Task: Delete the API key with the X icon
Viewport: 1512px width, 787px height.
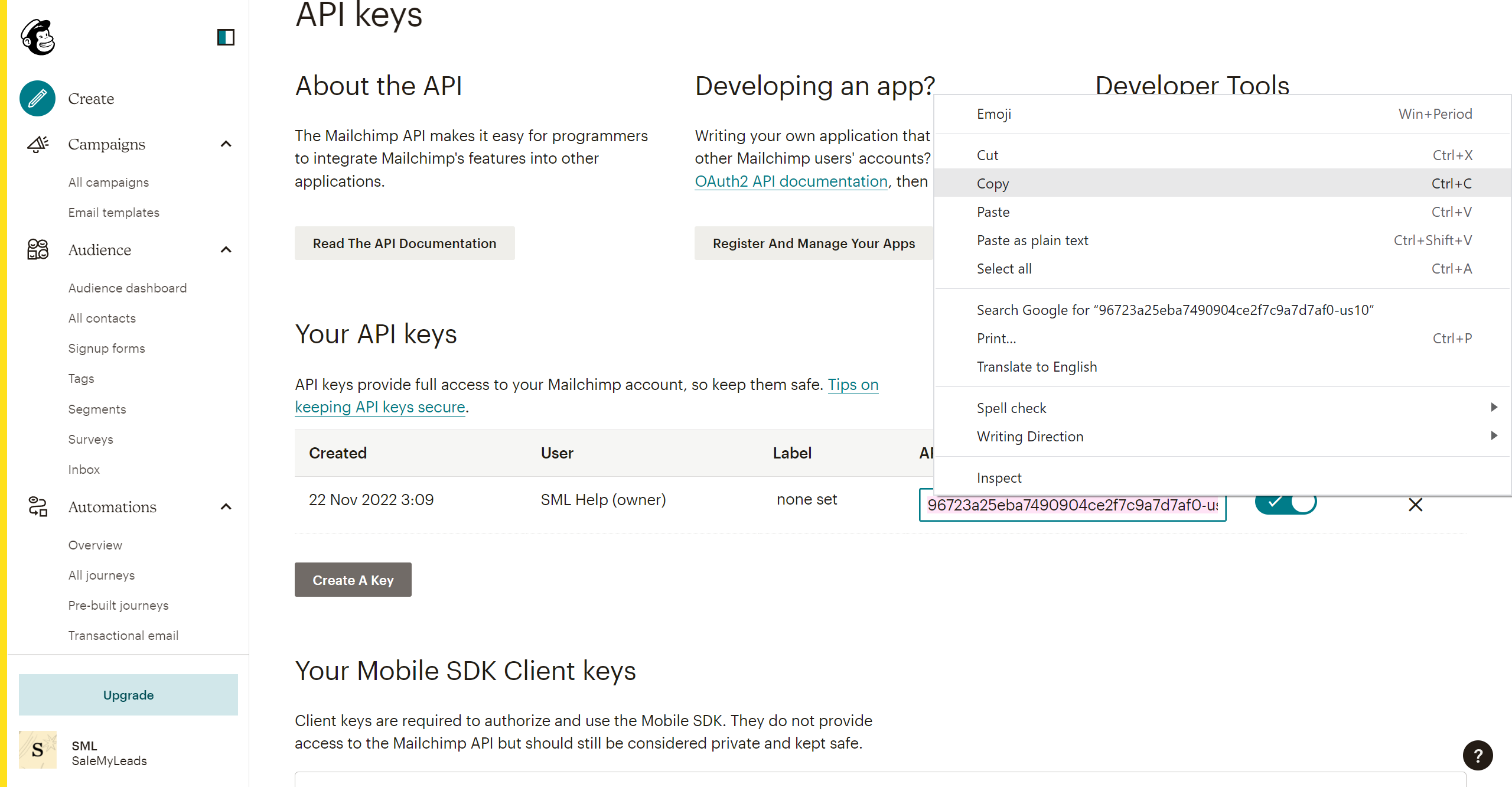Action: 1415,504
